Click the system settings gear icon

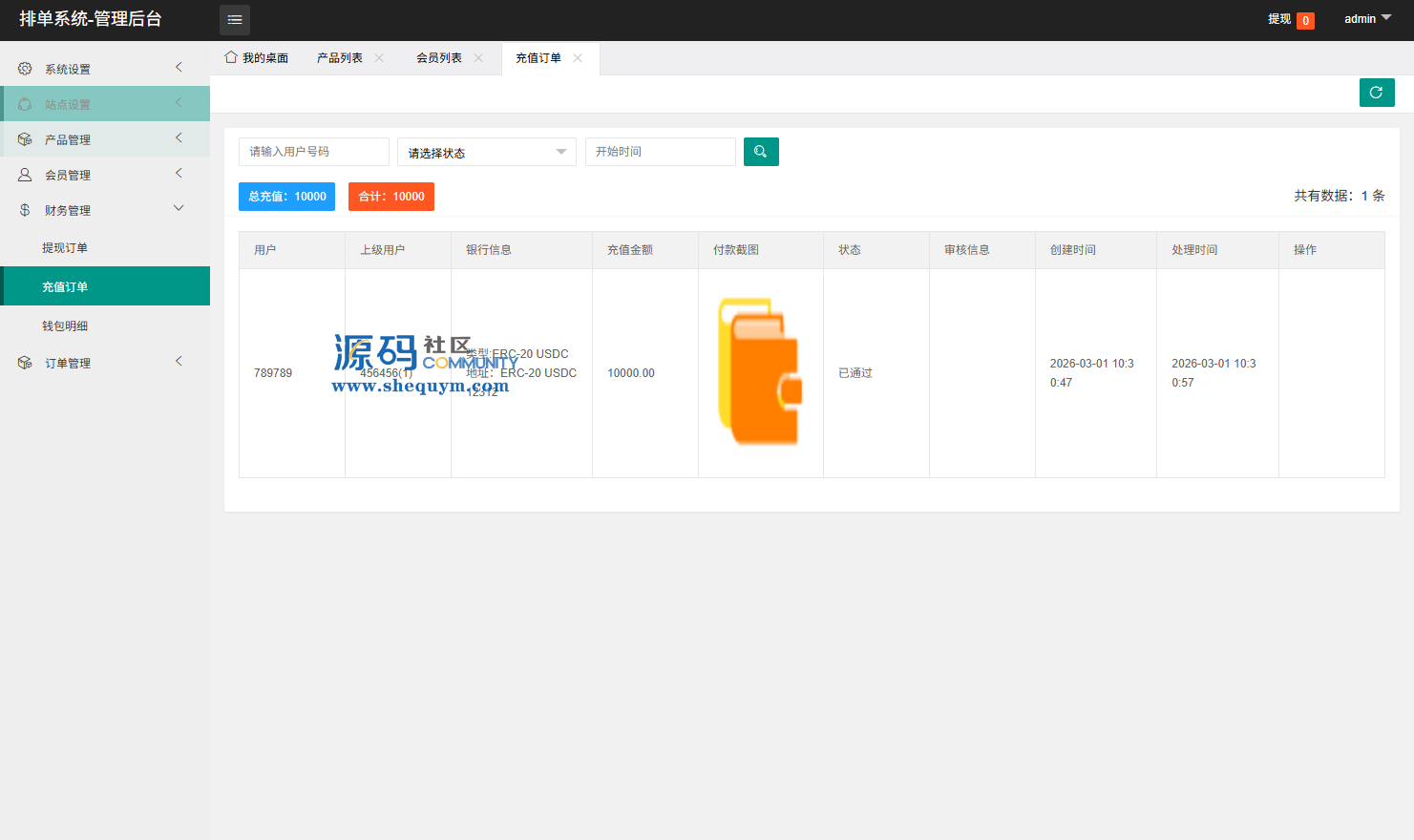point(25,69)
